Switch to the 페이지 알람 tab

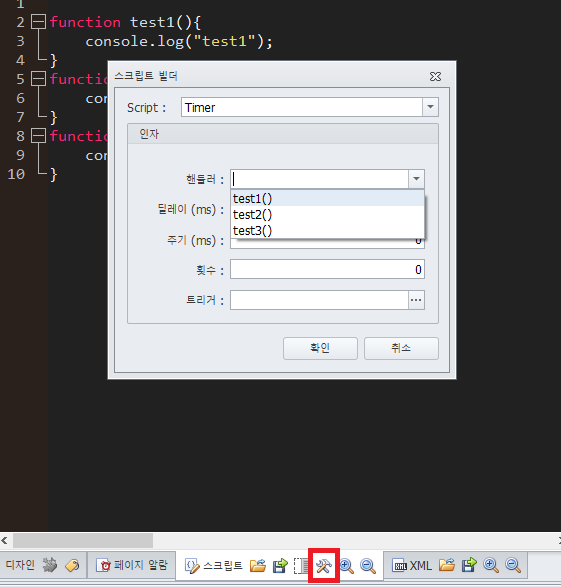point(132,565)
